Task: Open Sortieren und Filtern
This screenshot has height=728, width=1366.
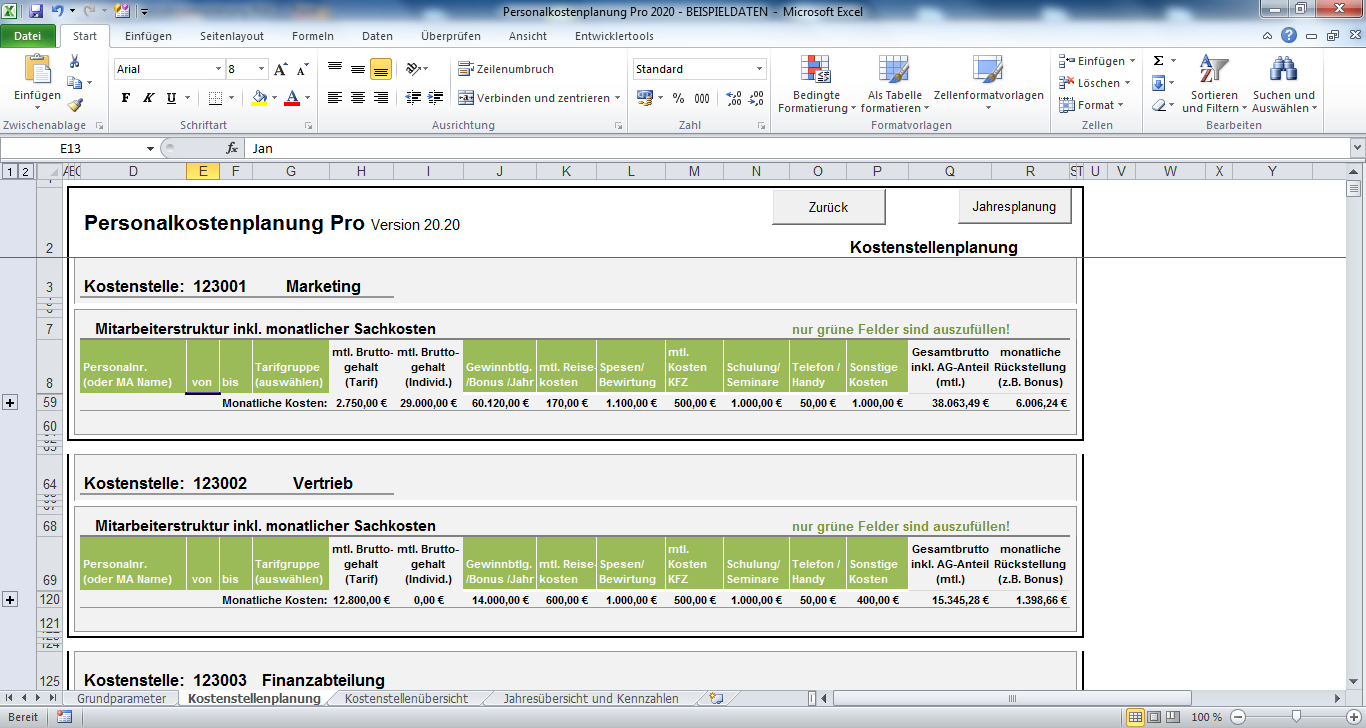Action: point(1214,84)
